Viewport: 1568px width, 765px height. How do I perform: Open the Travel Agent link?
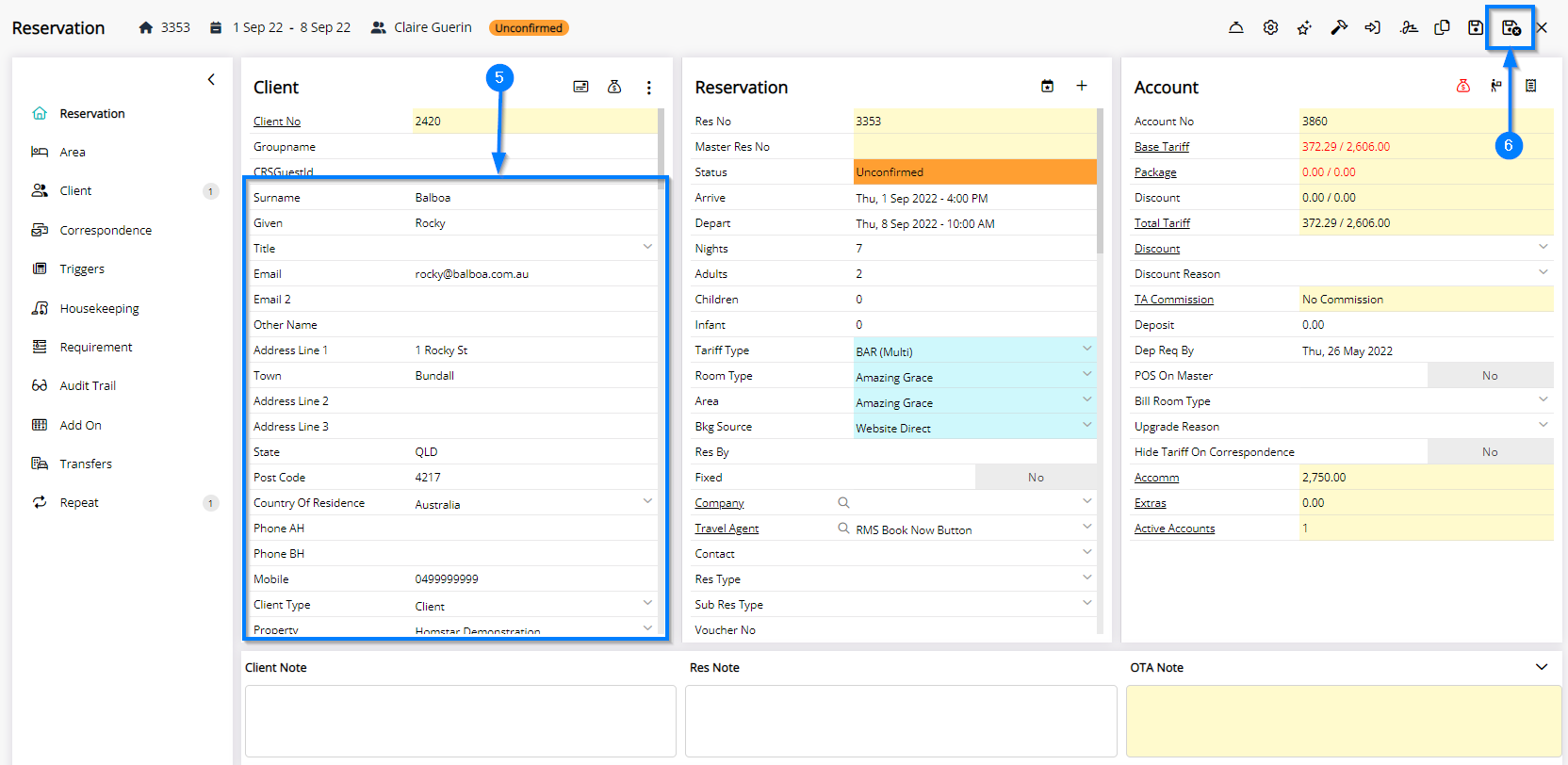coord(727,529)
